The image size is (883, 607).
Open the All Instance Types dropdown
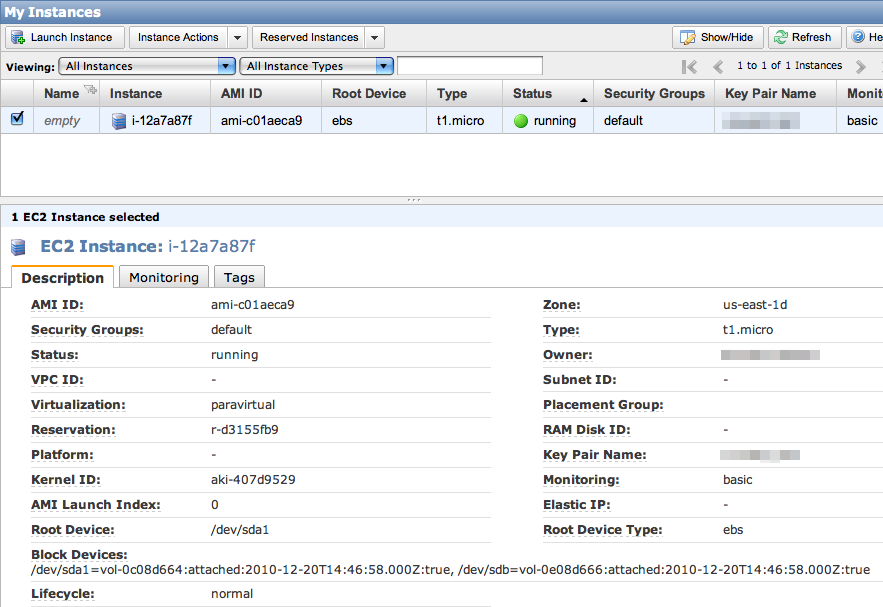pyautogui.click(x=316, y=66)
